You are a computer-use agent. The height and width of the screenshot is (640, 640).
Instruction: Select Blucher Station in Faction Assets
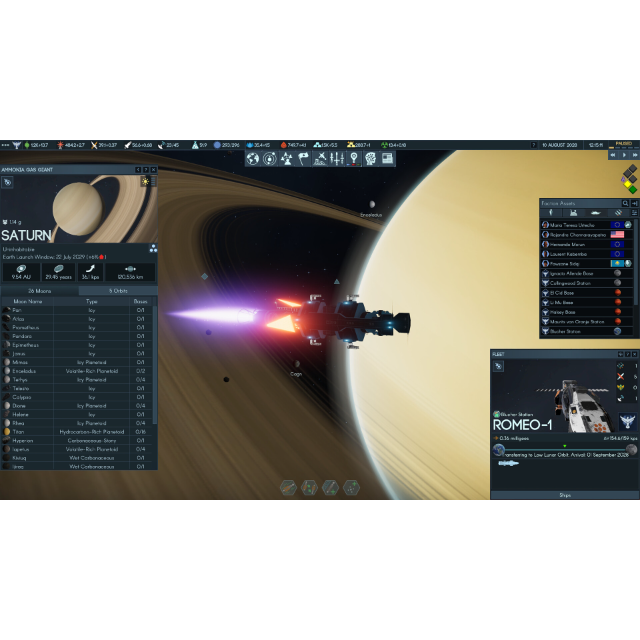click(x=565, y=331)
